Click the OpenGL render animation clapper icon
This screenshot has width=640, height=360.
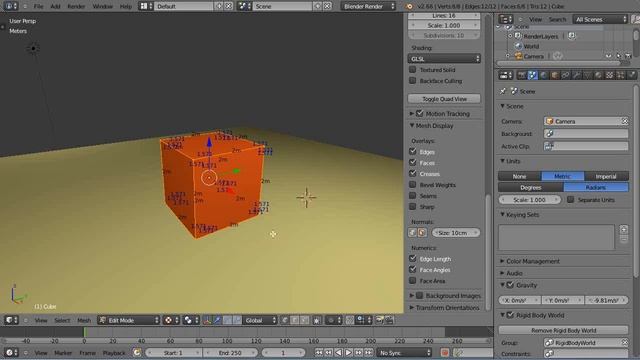pos(389,320)
